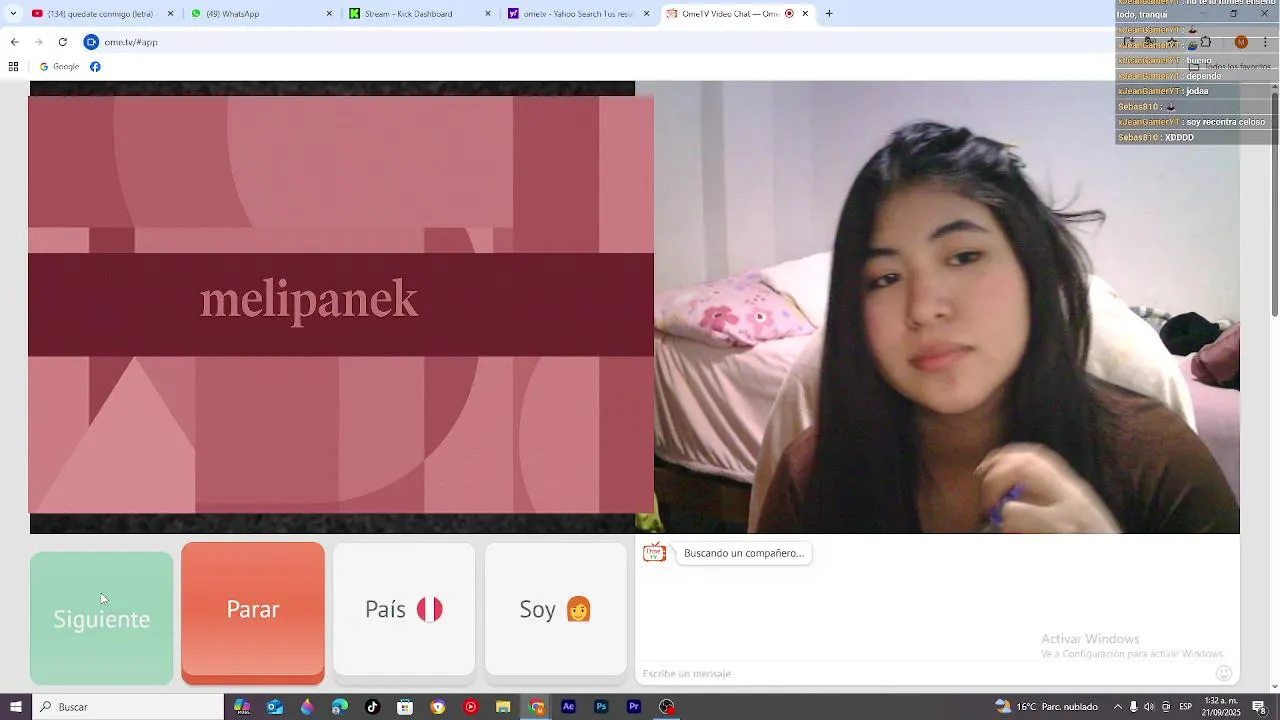Image resolution: width=1280 pixels, height=720 pixels.
Task: Click the ome.tv address bar
Action: click(600, 42)
